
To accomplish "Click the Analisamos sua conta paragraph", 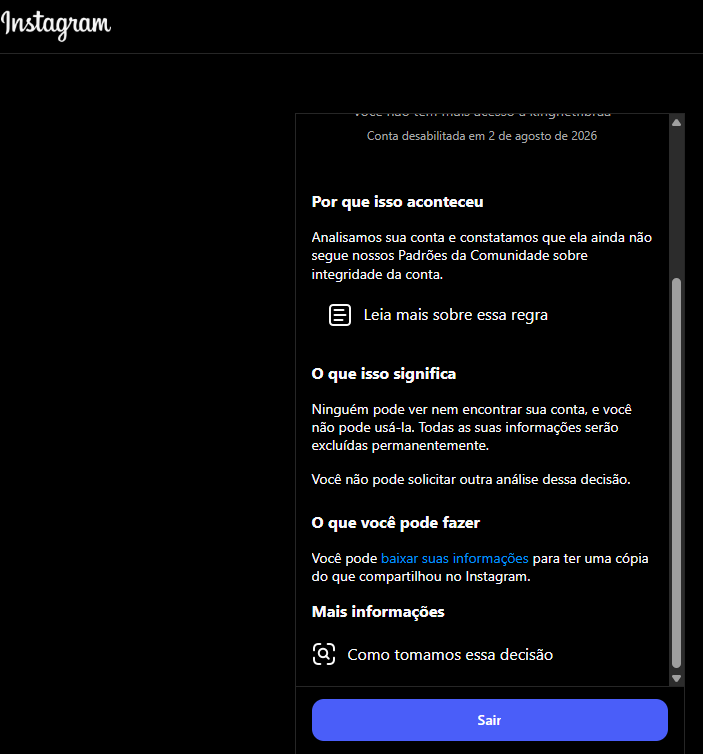I will click(482, 256).
